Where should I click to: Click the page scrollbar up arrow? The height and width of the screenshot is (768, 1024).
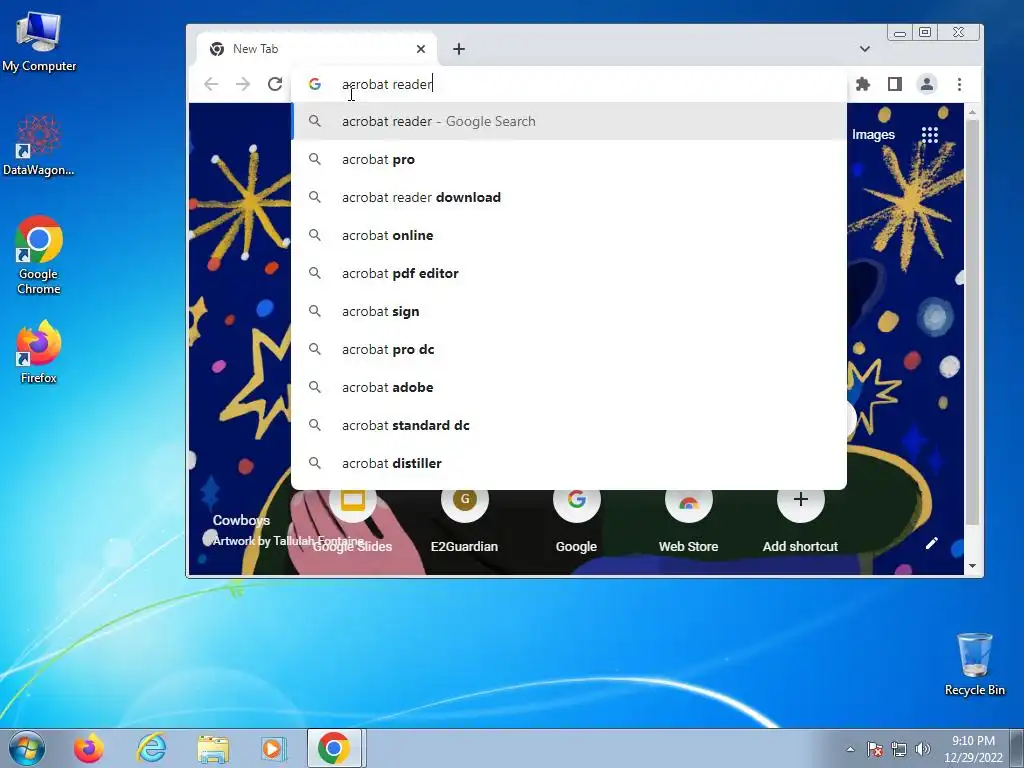pos(972,112)
